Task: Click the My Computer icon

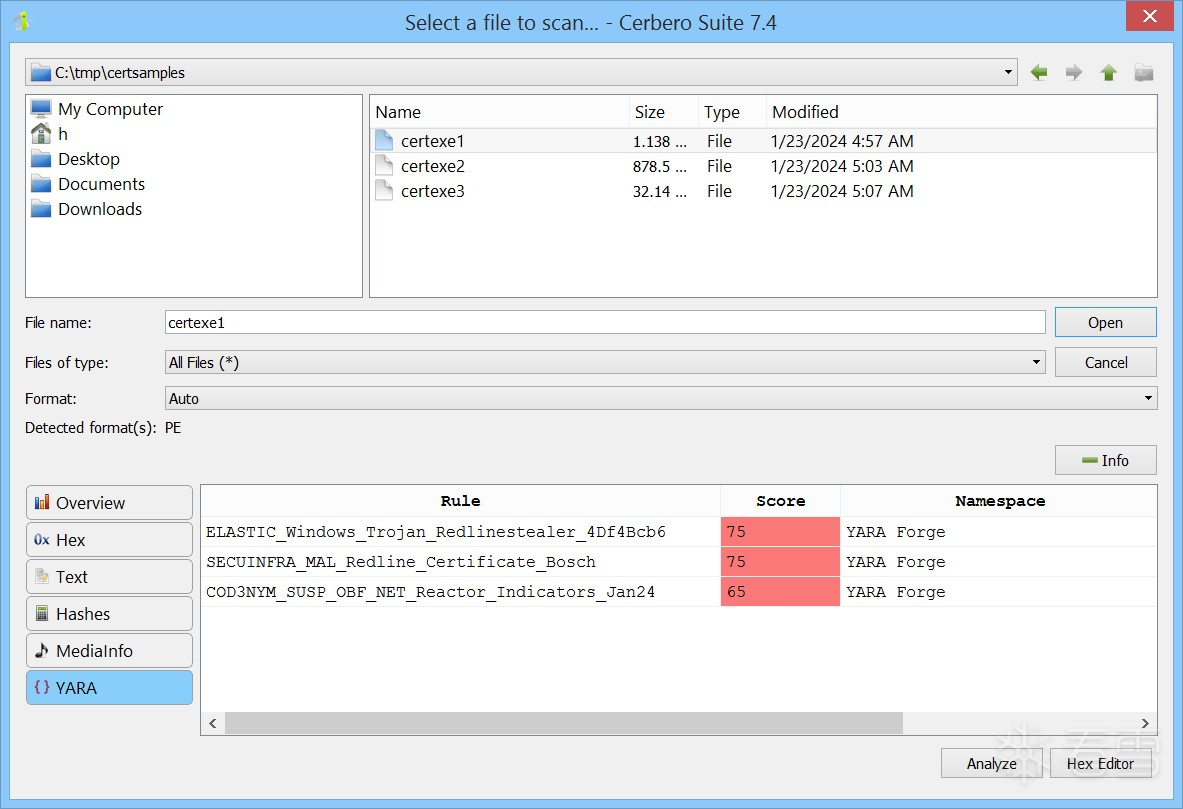Action: click(x=41, y=109)
